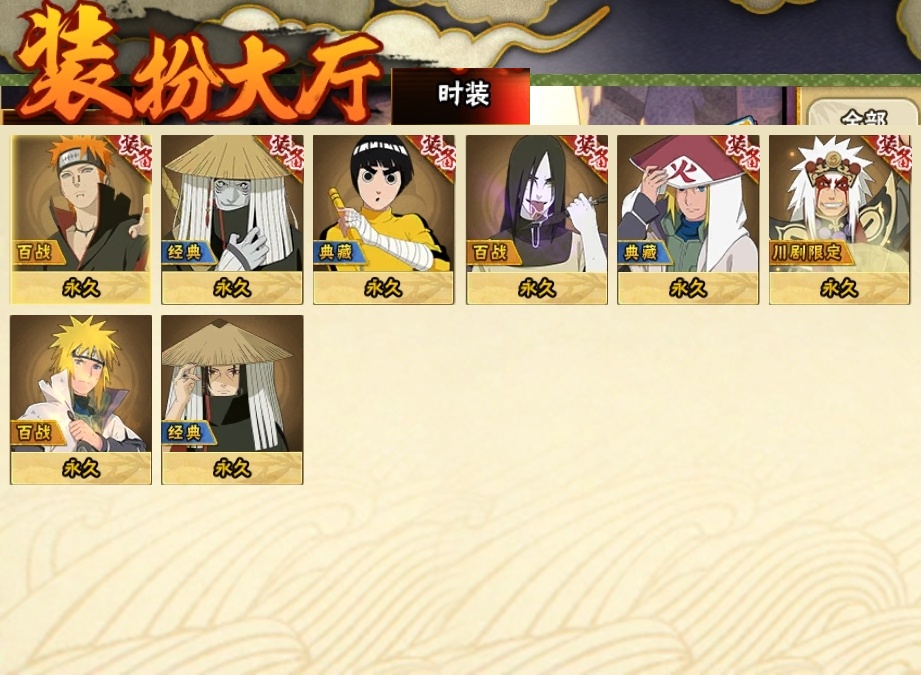Select the Orochimaru 百战 costume card

[537, 220]
